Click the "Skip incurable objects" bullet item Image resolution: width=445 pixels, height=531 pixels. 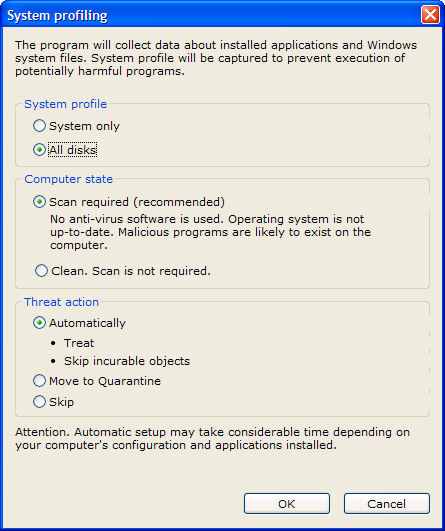point(127,361)
